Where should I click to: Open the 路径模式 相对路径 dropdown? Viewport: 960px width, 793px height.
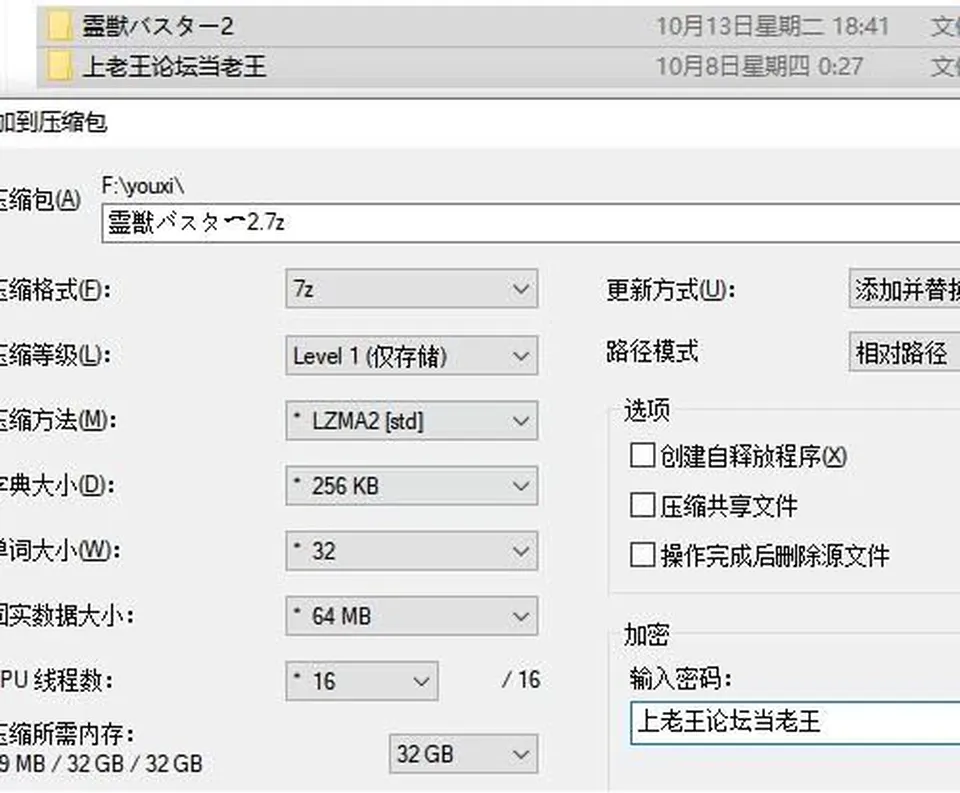(904, 352)
